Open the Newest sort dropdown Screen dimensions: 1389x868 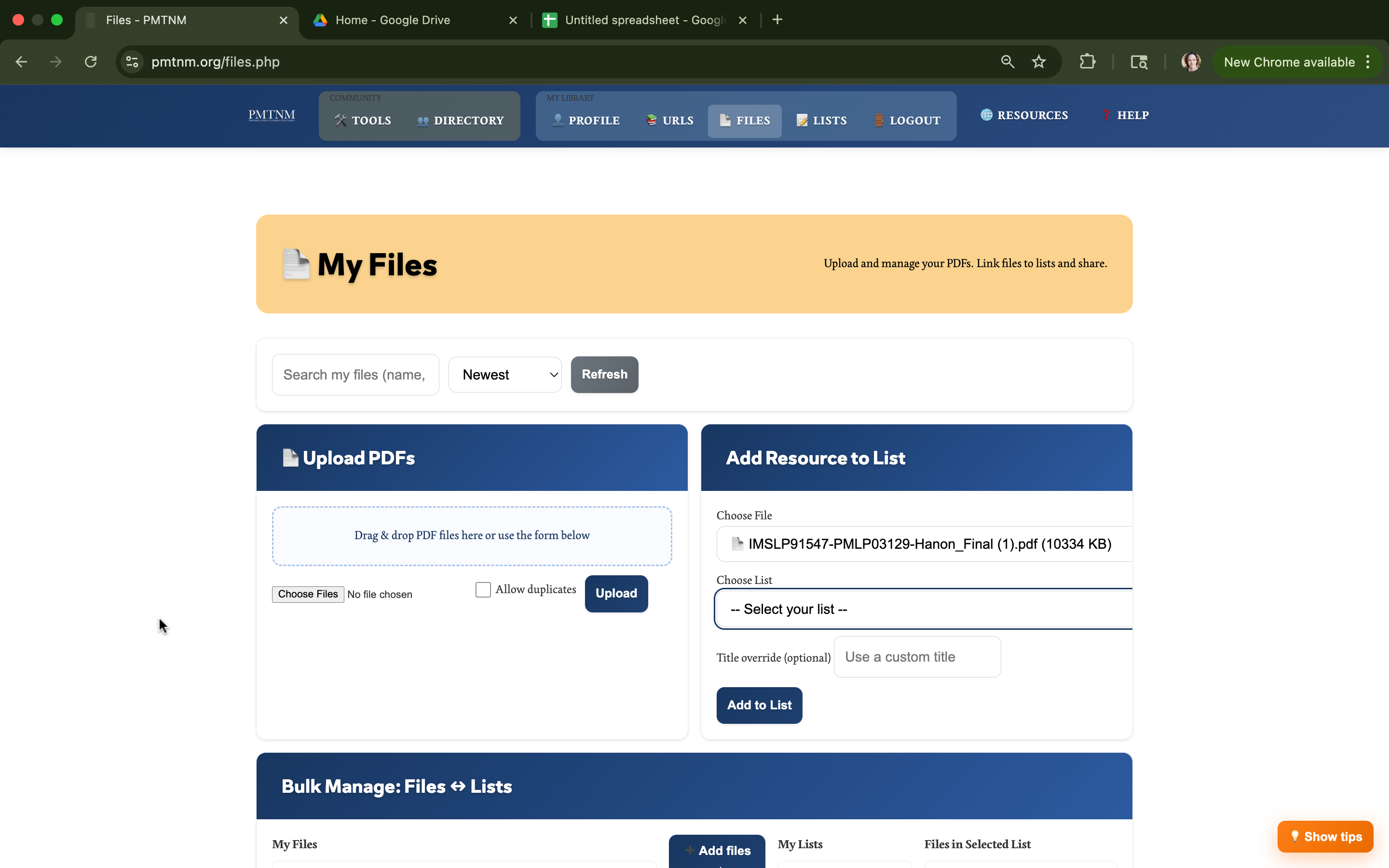(504, 375)
